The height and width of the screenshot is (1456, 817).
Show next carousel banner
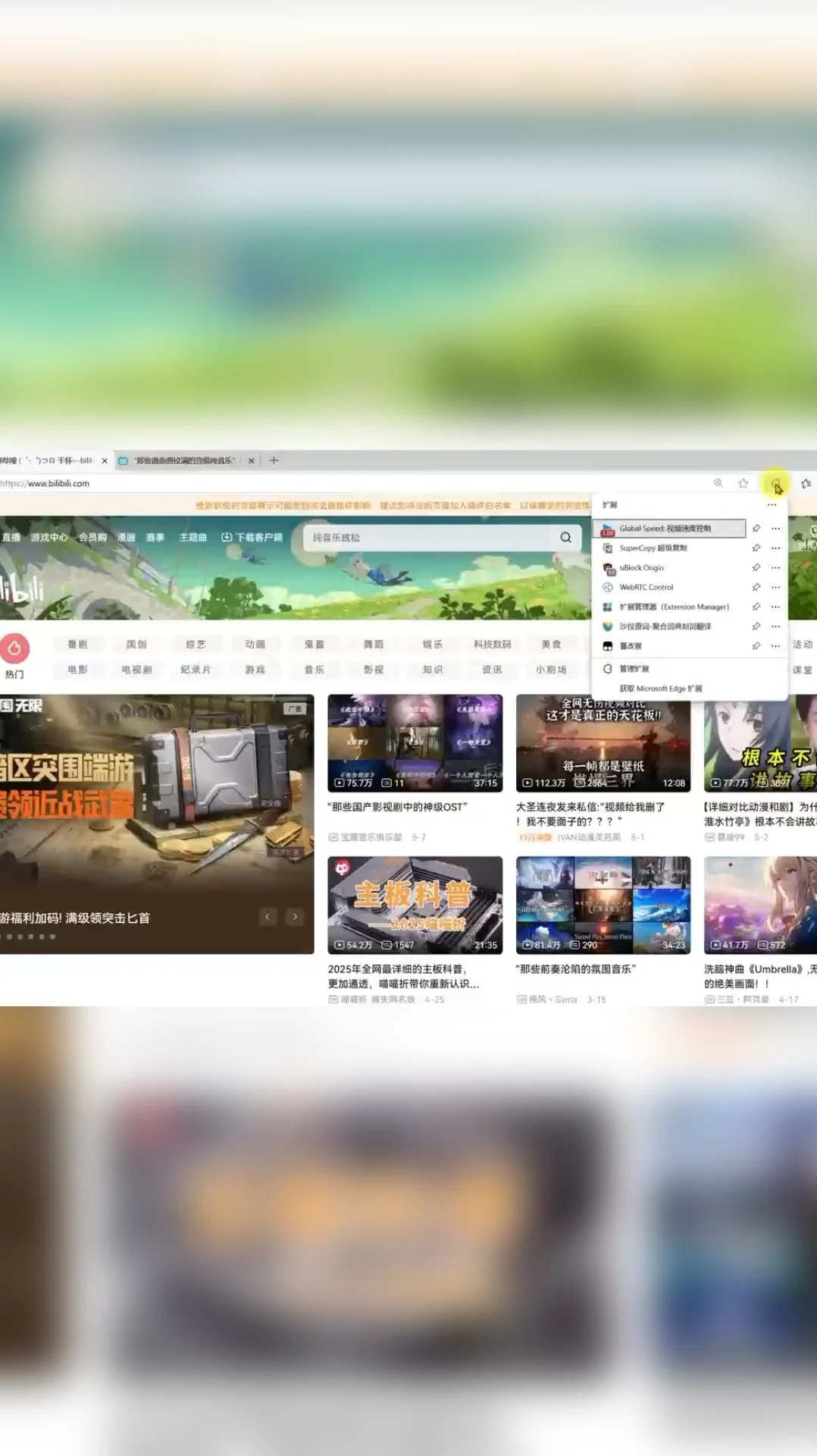pos(295,917)
